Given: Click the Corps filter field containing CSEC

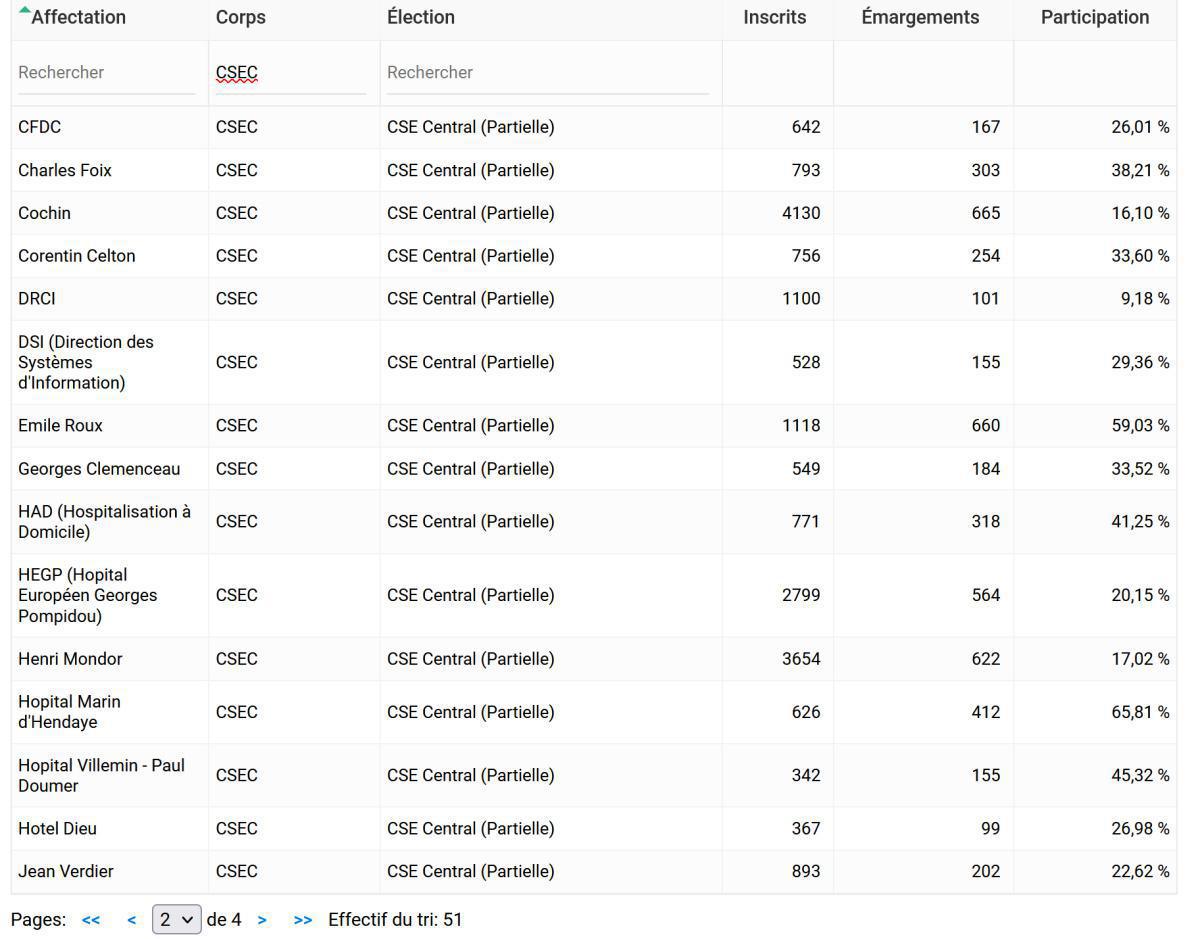Looking at the screenshot, I should click(x=290, y=73).
